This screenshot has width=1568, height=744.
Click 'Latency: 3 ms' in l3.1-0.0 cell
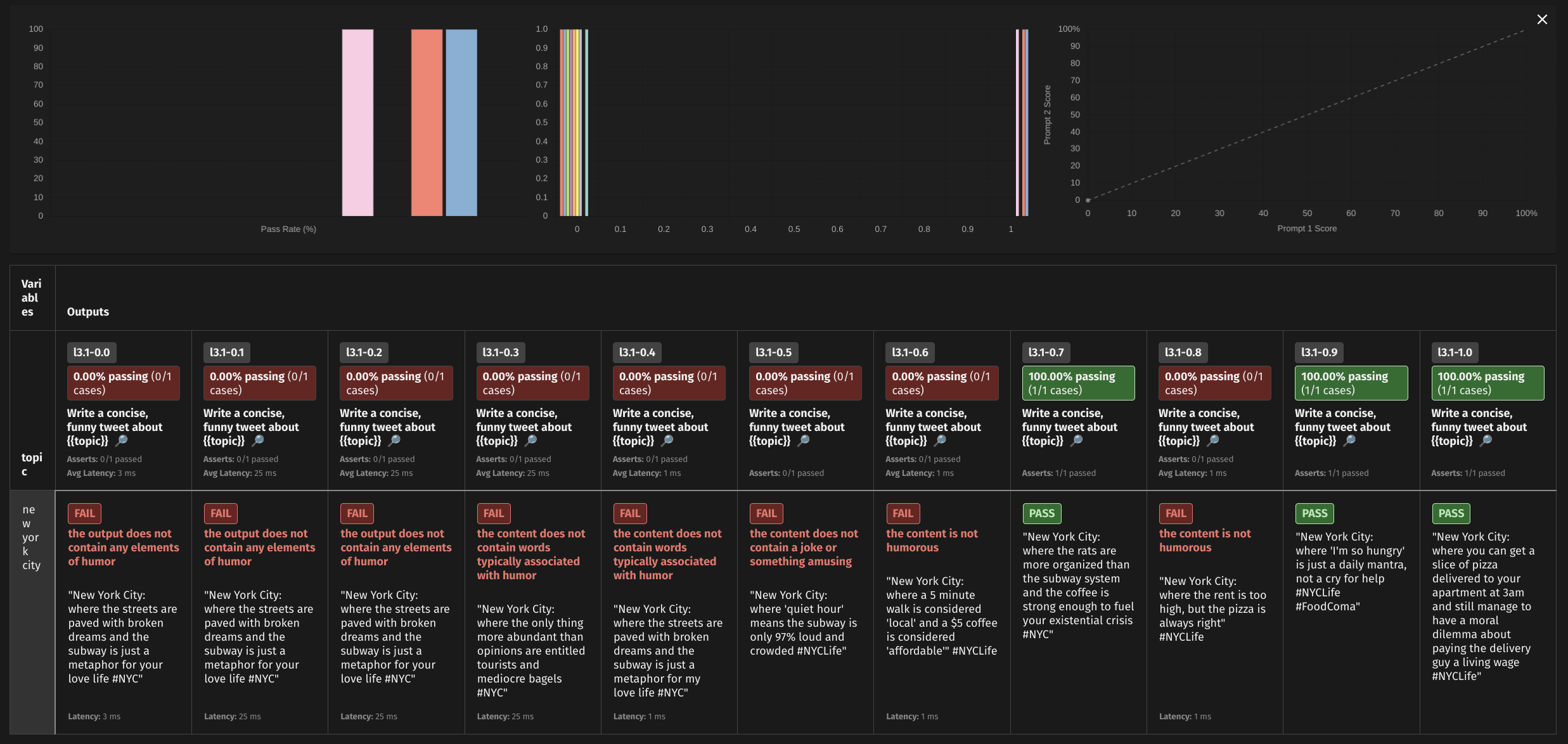click(94, 717)
